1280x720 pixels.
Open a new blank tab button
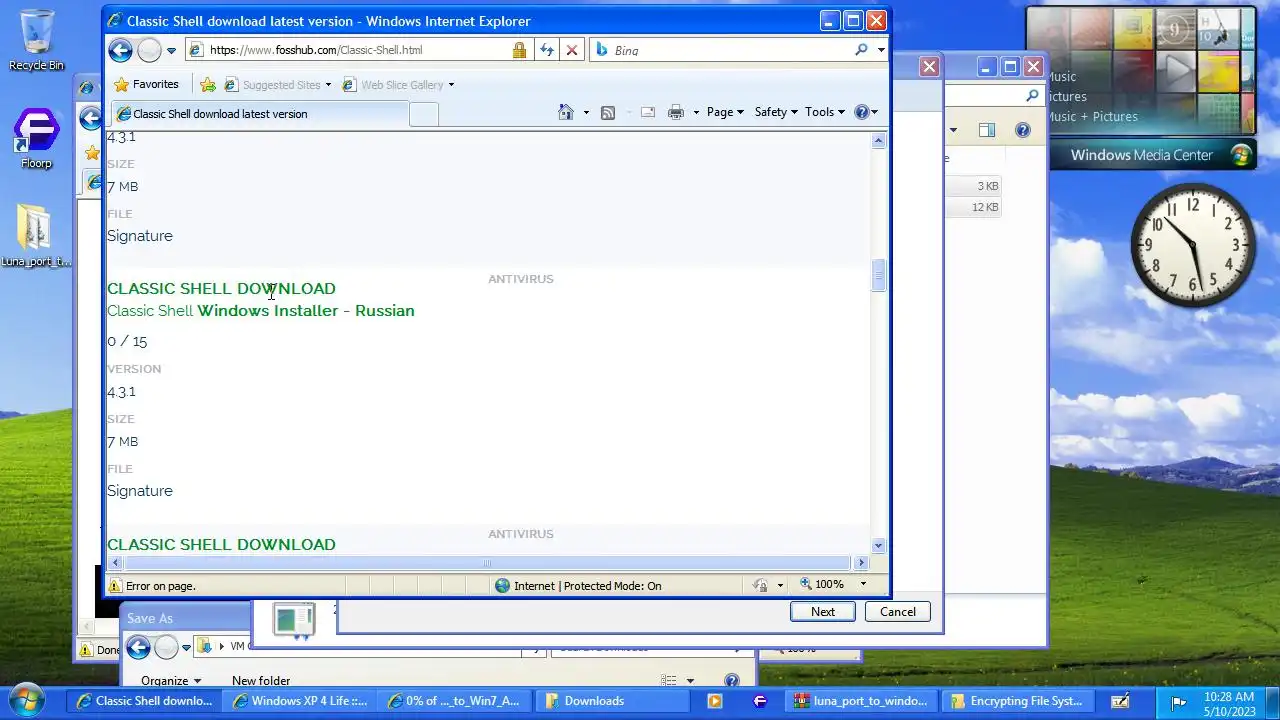pyautogui.click(x=424, y=114)
